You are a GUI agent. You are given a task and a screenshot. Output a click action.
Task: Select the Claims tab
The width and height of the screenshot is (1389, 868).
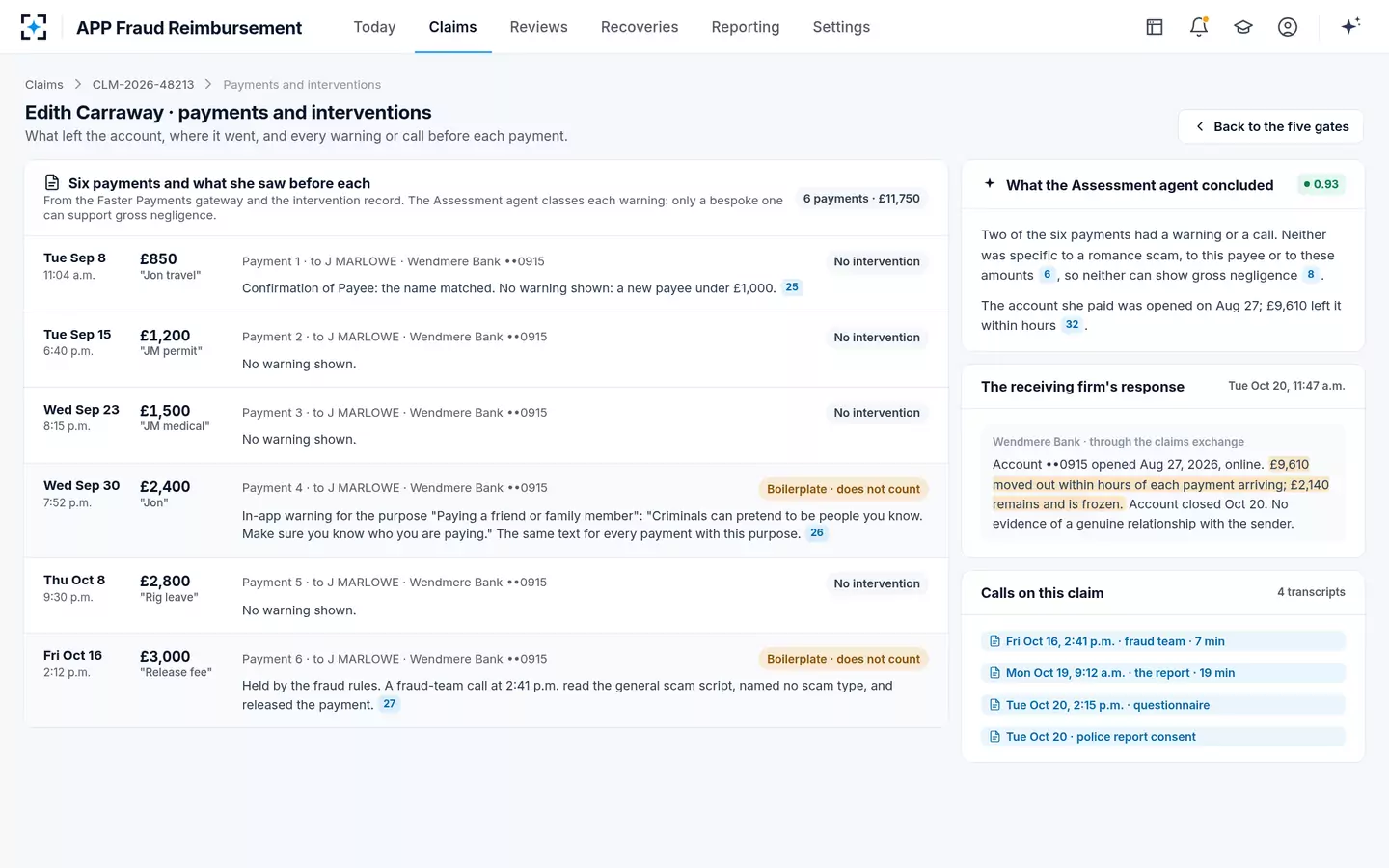click(452, 27)
